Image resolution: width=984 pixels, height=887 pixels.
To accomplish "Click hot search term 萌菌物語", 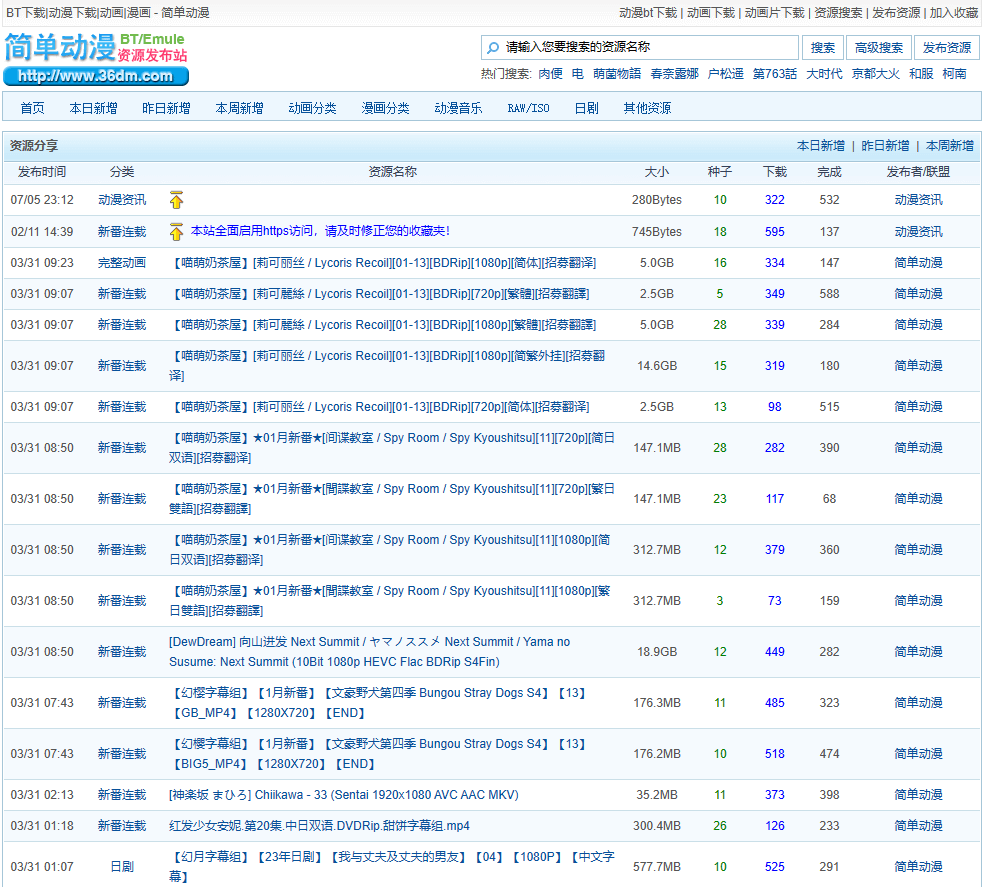I will point(617,73).
